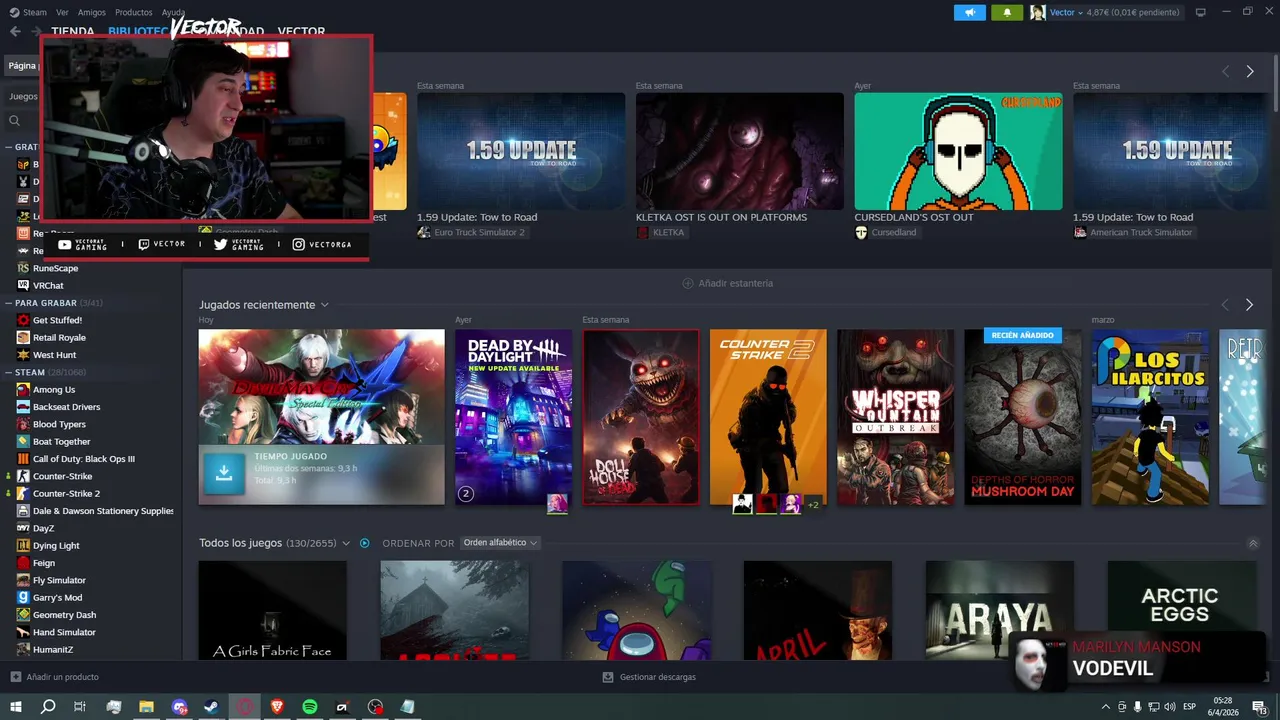Open A Girls Fabric Face game tile

tap(272, 610)
